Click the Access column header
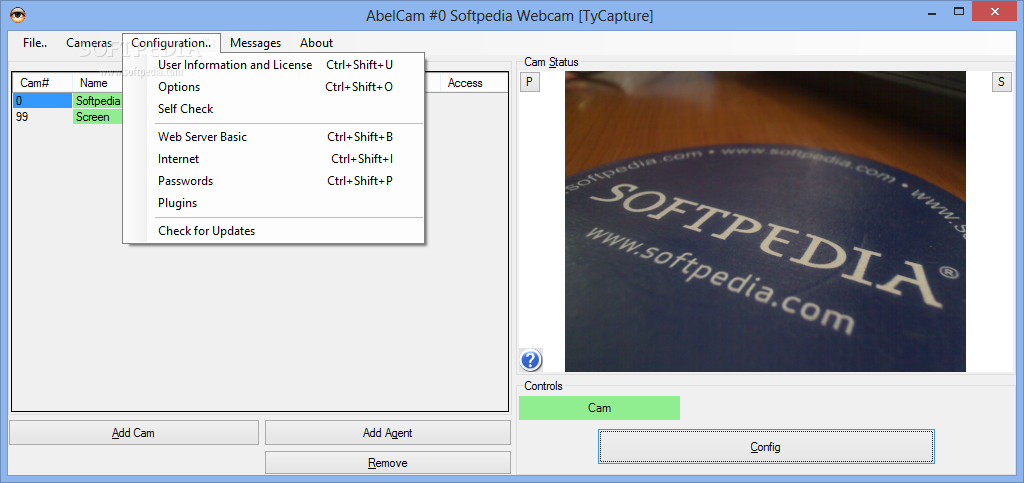This screenshot has width=1024, height=483. pos(473,83)
